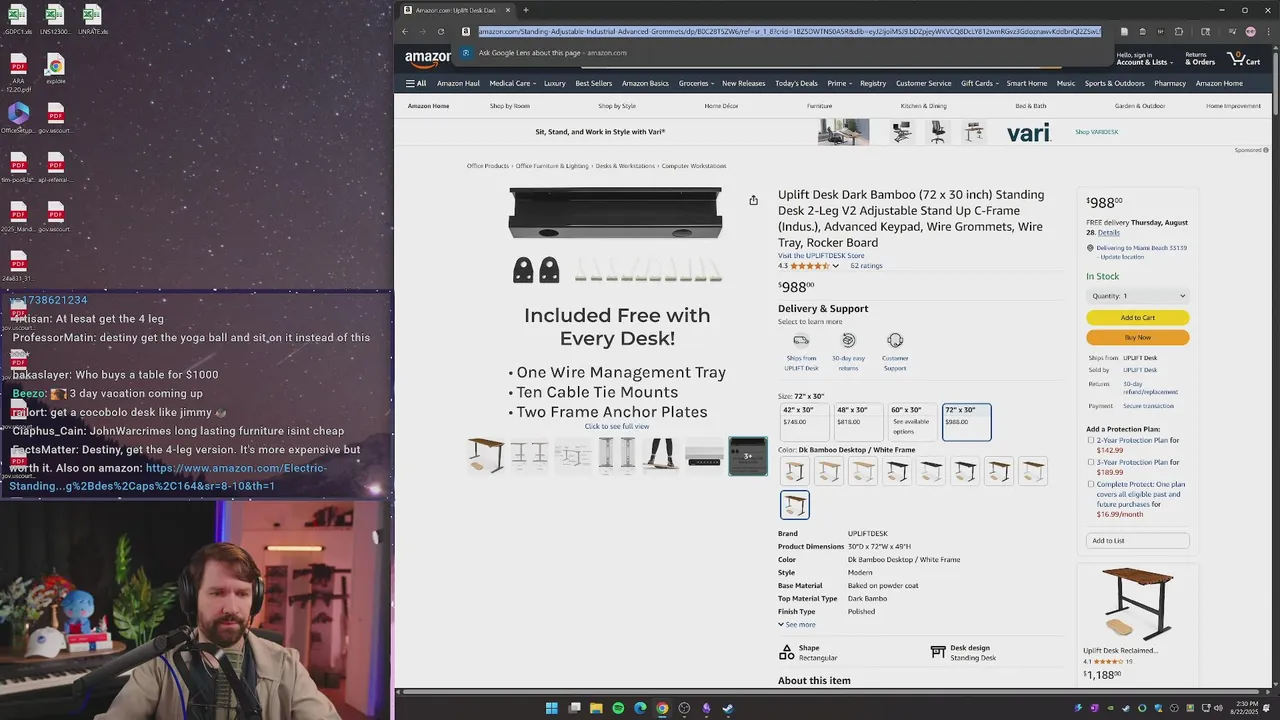
Task: Click Ask Google Lens icon in address dropdown
Action: (466, 53)
